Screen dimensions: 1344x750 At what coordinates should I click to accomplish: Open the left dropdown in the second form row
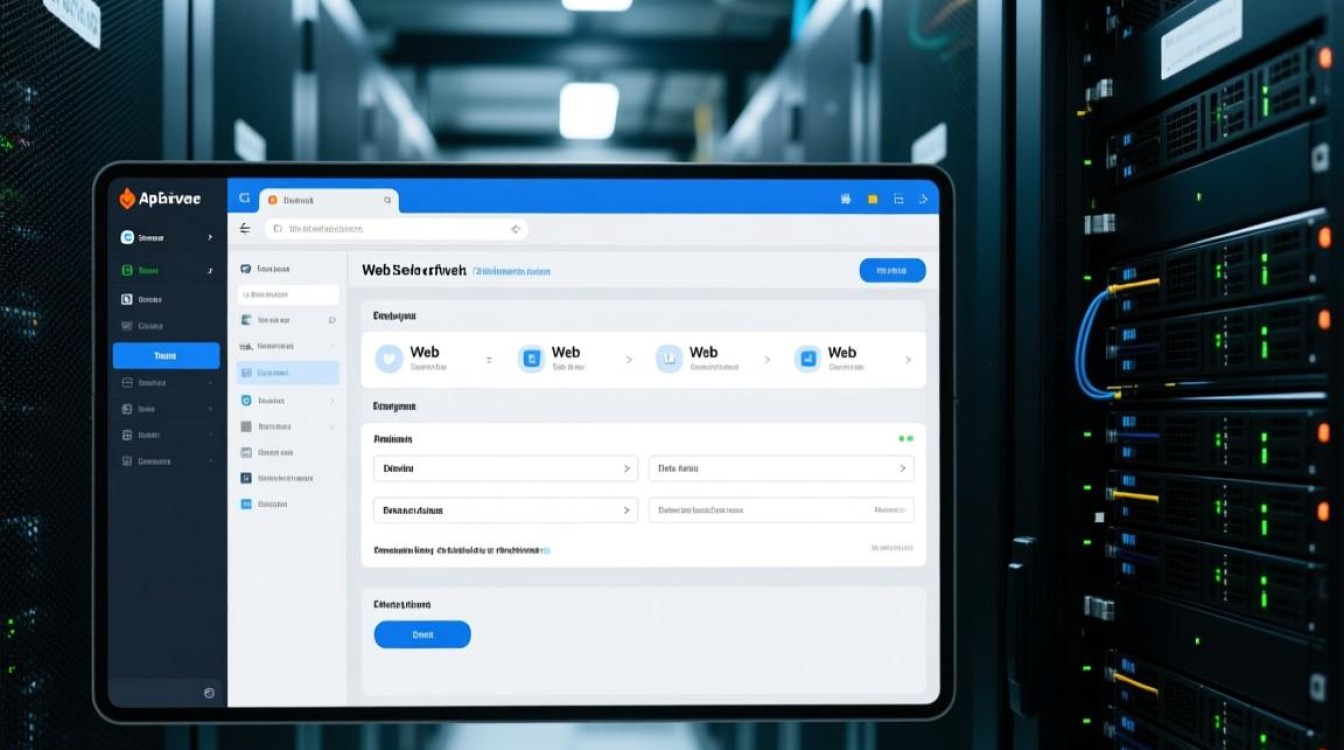tap(505, 510)
